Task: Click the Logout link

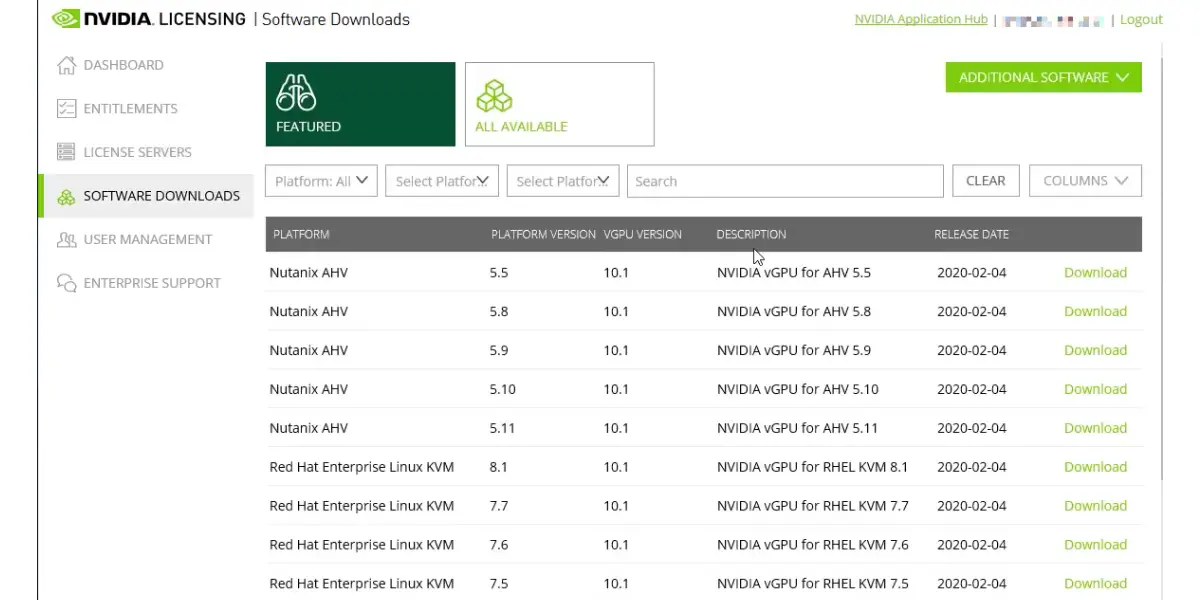Action: 1141,19
